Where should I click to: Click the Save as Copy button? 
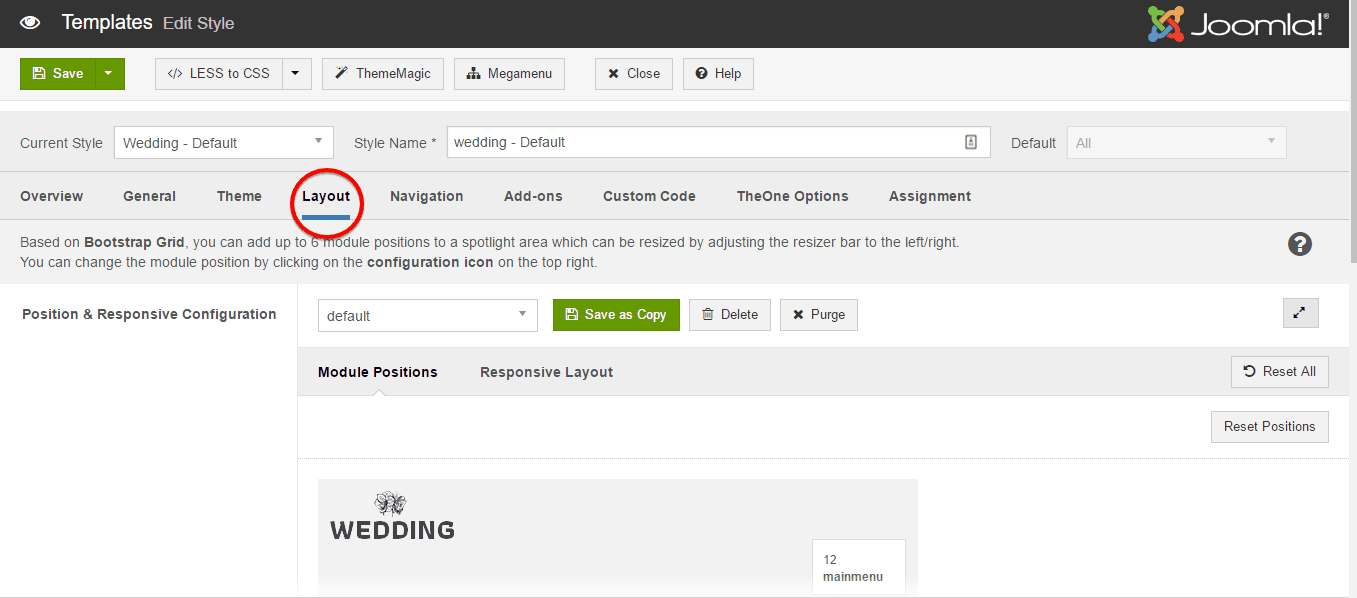tap(616, 314)
